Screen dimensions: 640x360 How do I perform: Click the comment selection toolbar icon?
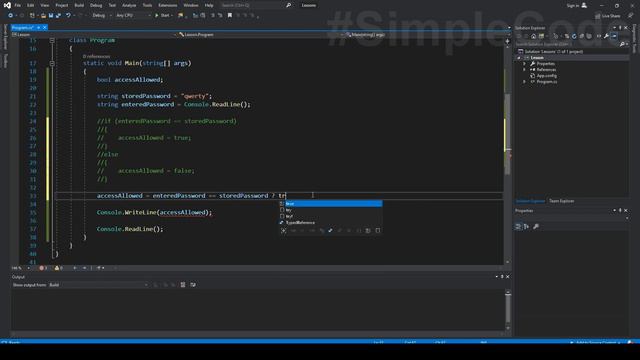click(213, 16)
